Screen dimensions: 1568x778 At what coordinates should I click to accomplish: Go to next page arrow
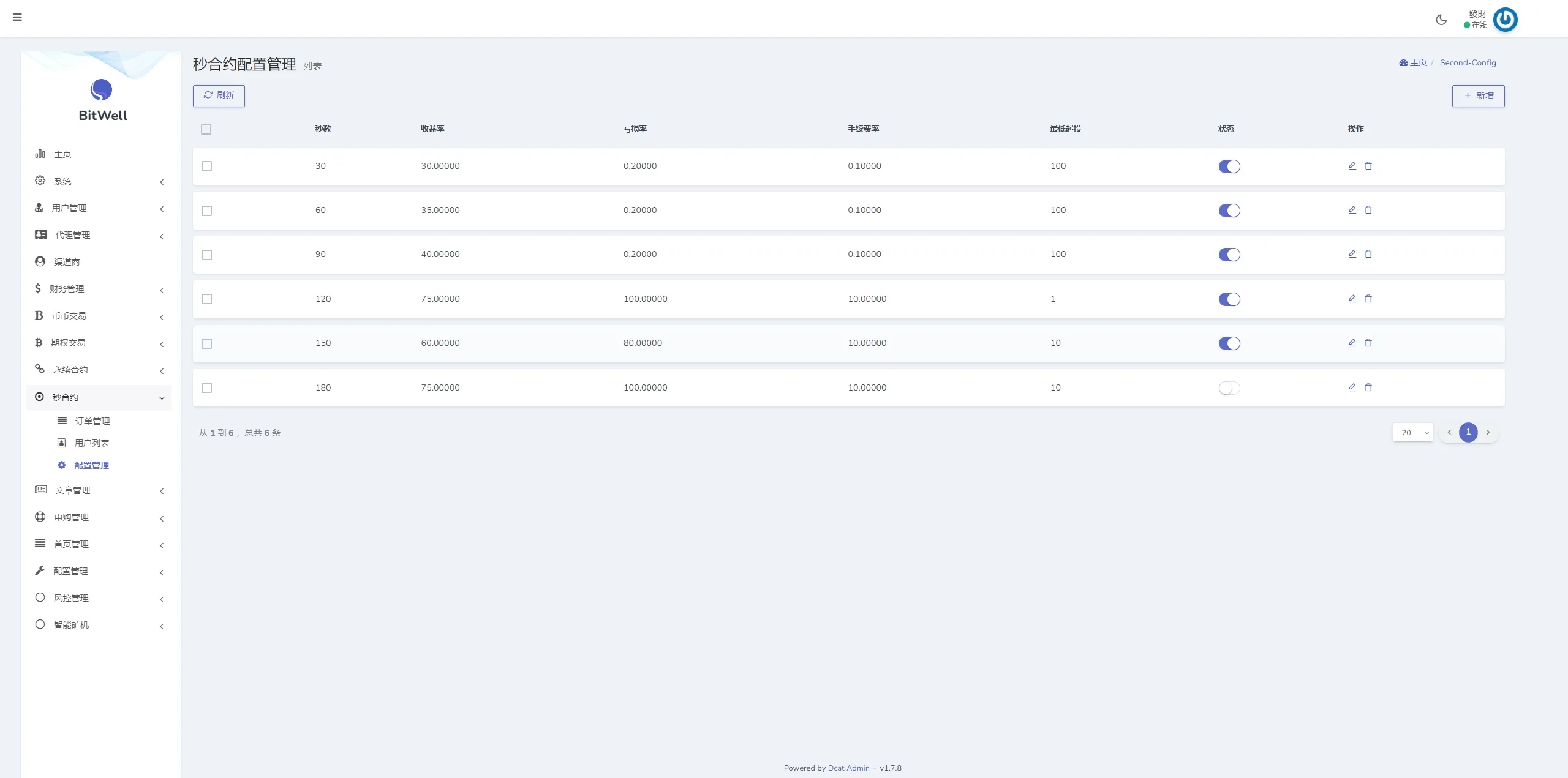[1488, 432]
